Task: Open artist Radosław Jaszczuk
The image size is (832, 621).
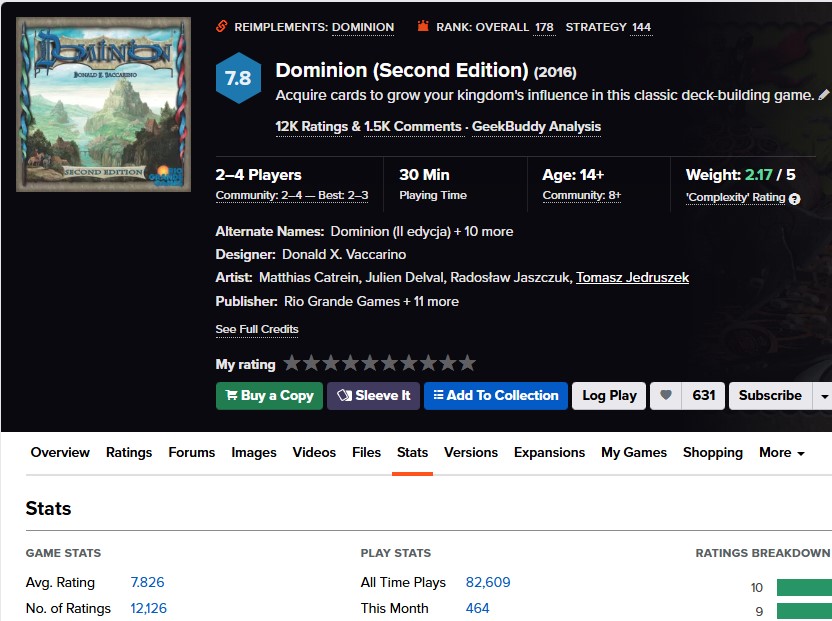Action: coord(510,278)
